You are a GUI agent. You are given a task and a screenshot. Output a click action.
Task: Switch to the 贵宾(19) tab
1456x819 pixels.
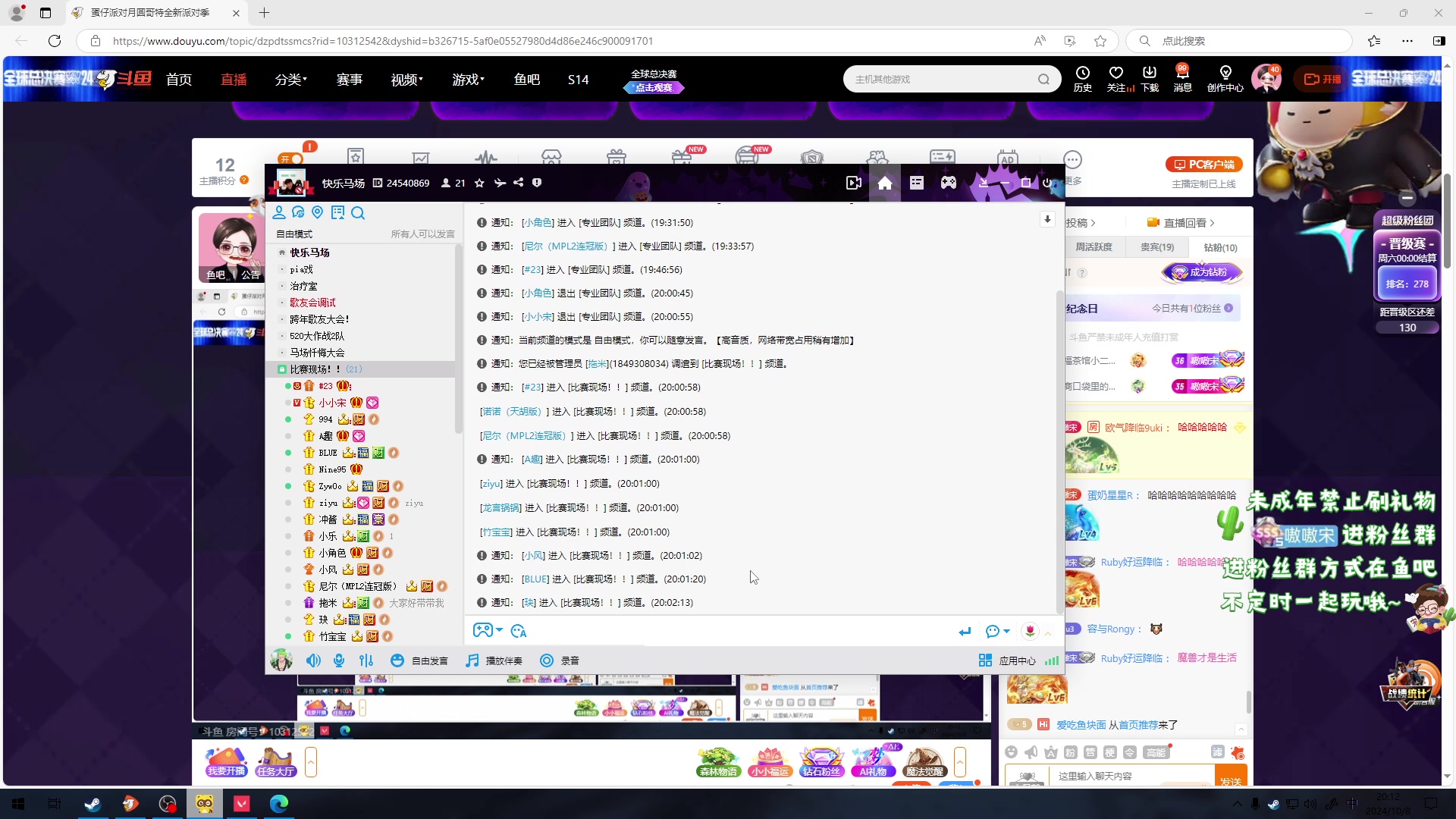1156,247
